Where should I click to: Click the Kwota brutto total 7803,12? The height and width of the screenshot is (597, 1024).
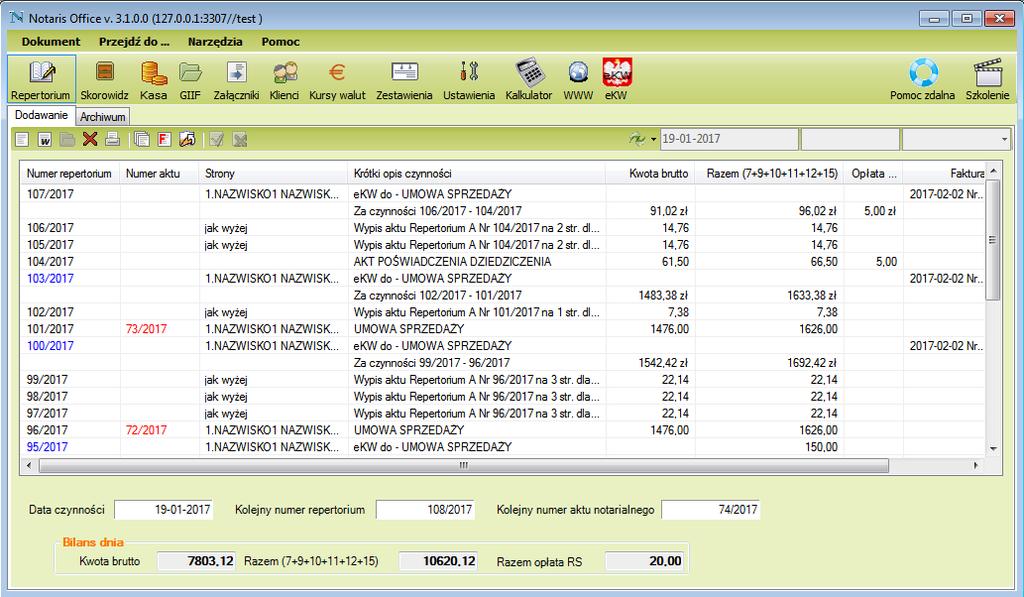196,561
